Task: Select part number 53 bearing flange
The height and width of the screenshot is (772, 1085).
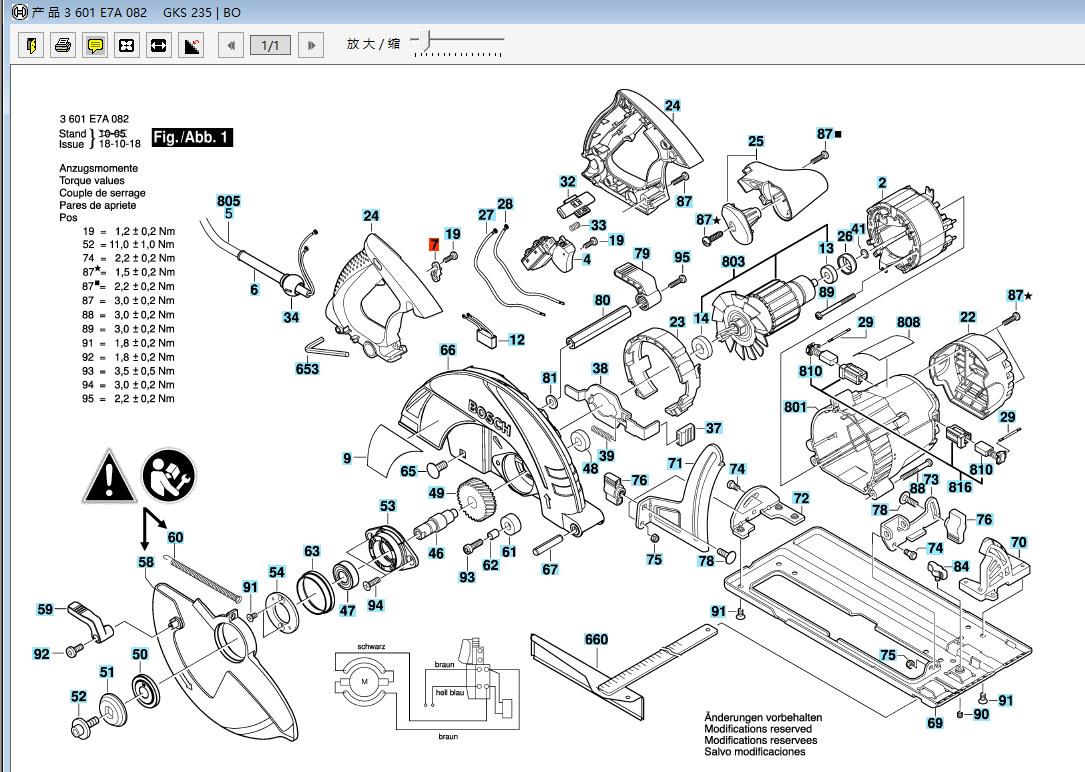Action: 388,506
